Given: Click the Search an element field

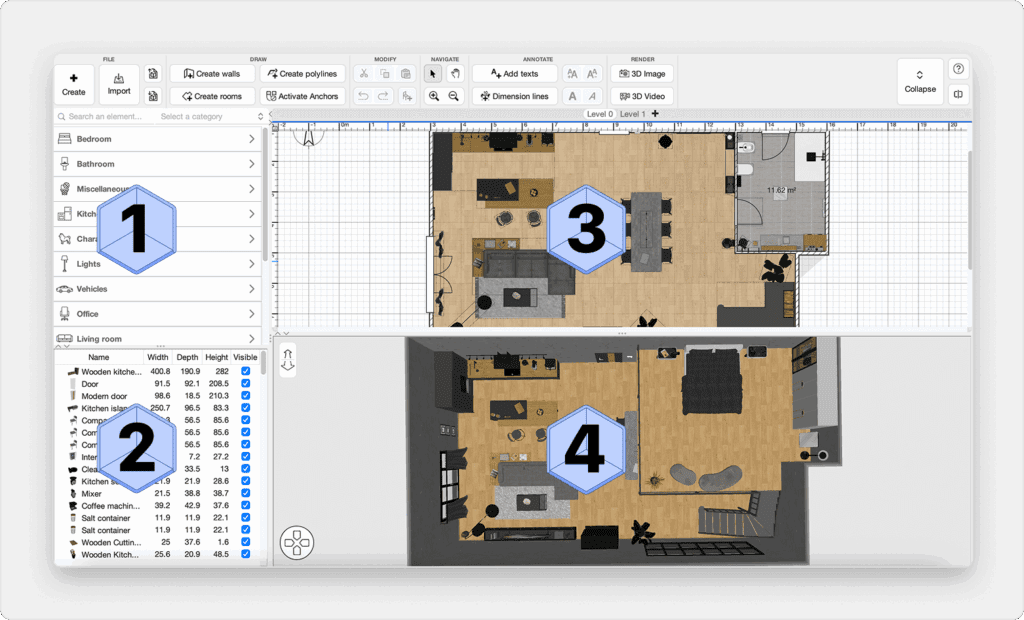Looking at the screenshot, I should (x=105, y=117).
